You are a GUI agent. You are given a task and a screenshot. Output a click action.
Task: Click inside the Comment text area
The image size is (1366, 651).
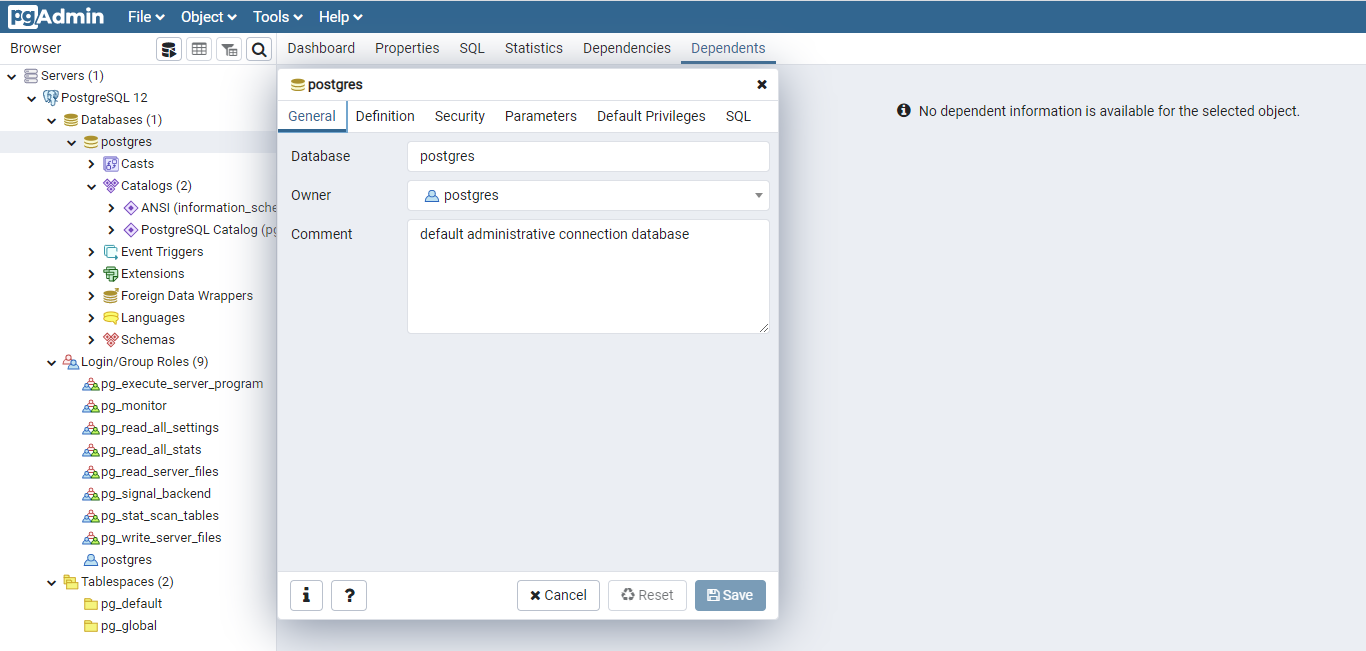(x=588, y=276)
